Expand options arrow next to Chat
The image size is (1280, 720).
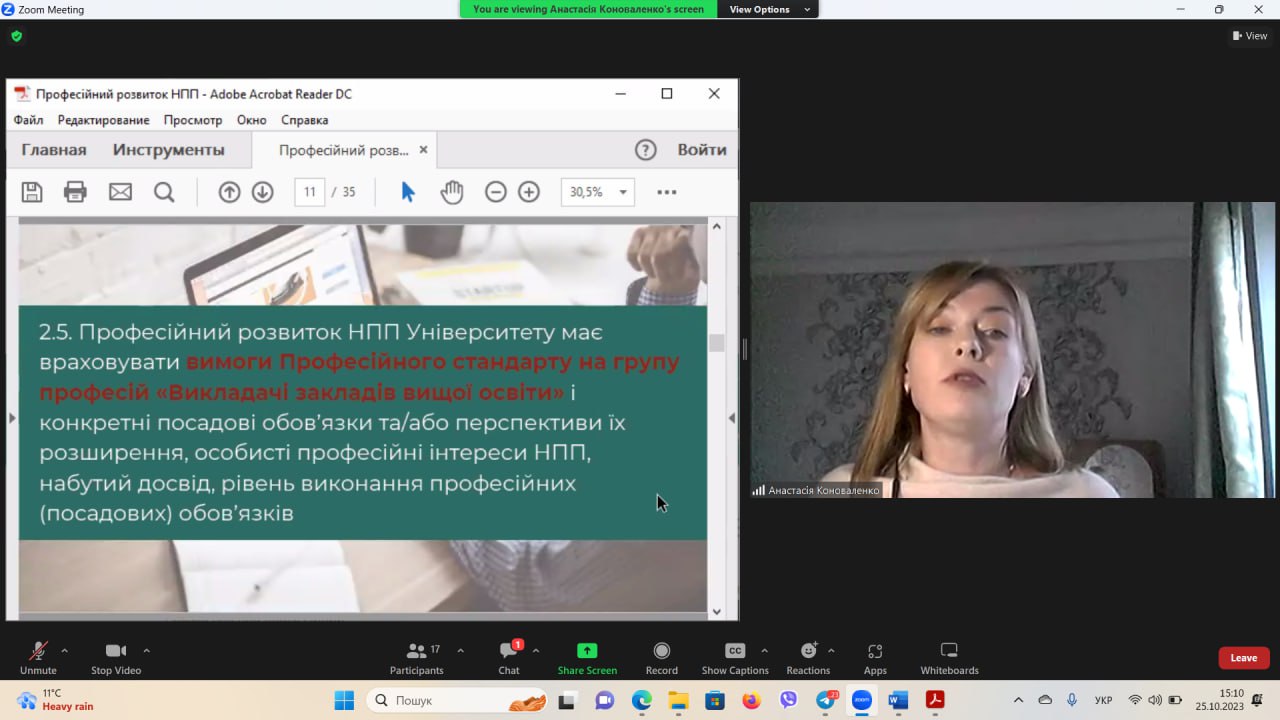click(536, 650)
